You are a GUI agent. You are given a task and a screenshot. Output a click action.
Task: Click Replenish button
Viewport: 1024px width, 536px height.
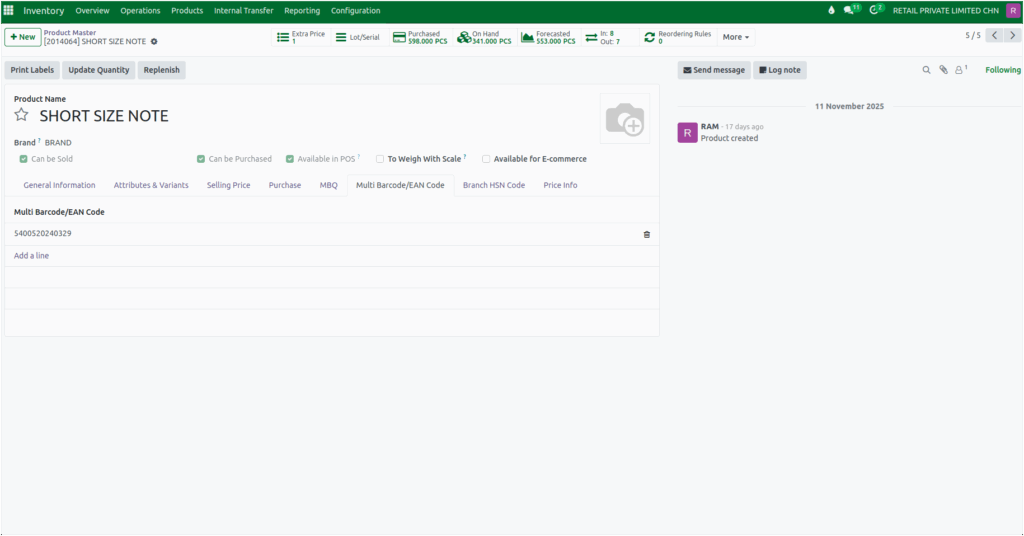(x=161, y=70)
